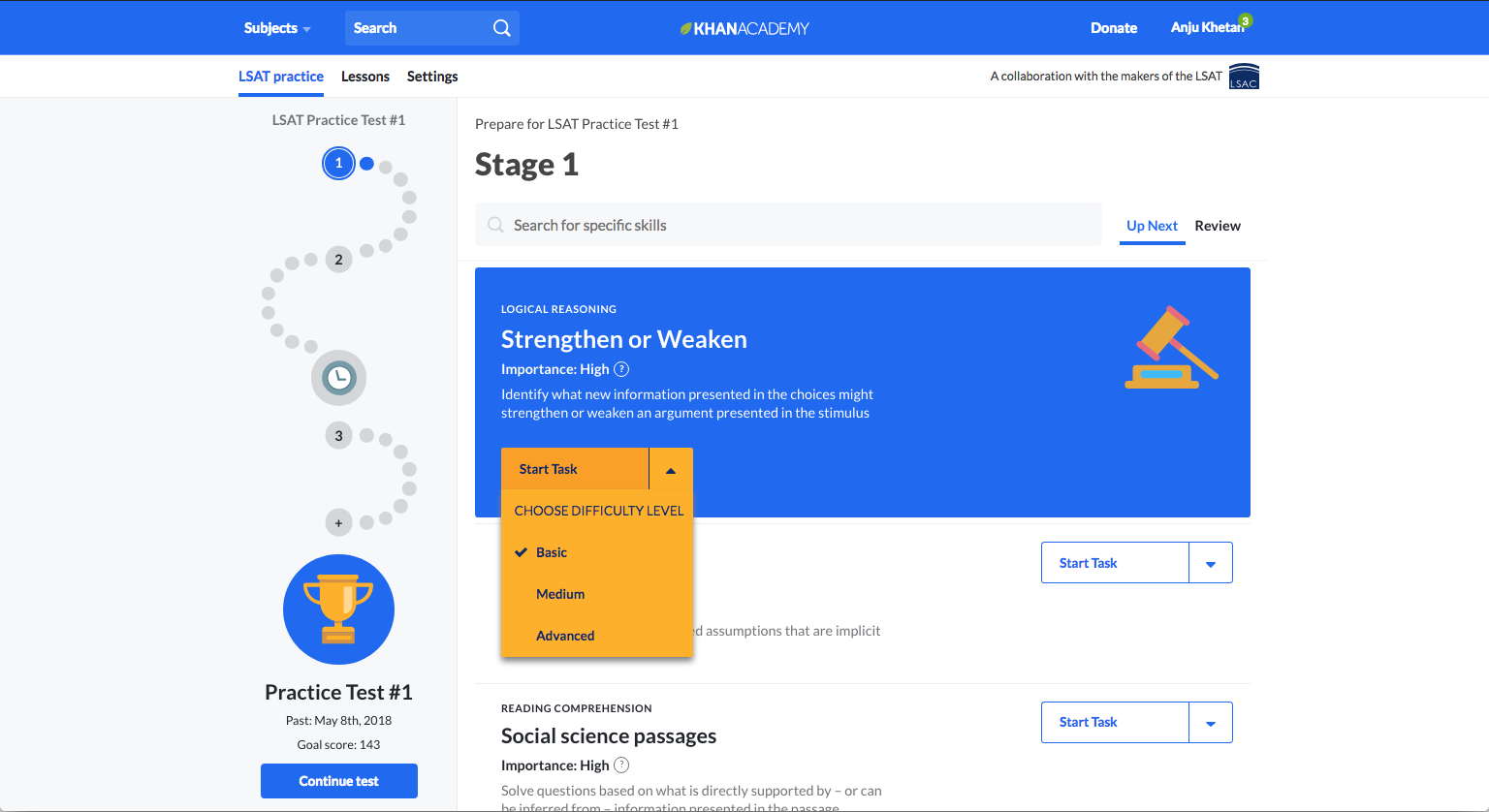
Task: Switch to the LSAT practice tab
Action: pyautogui.click(x=281, y=77)
